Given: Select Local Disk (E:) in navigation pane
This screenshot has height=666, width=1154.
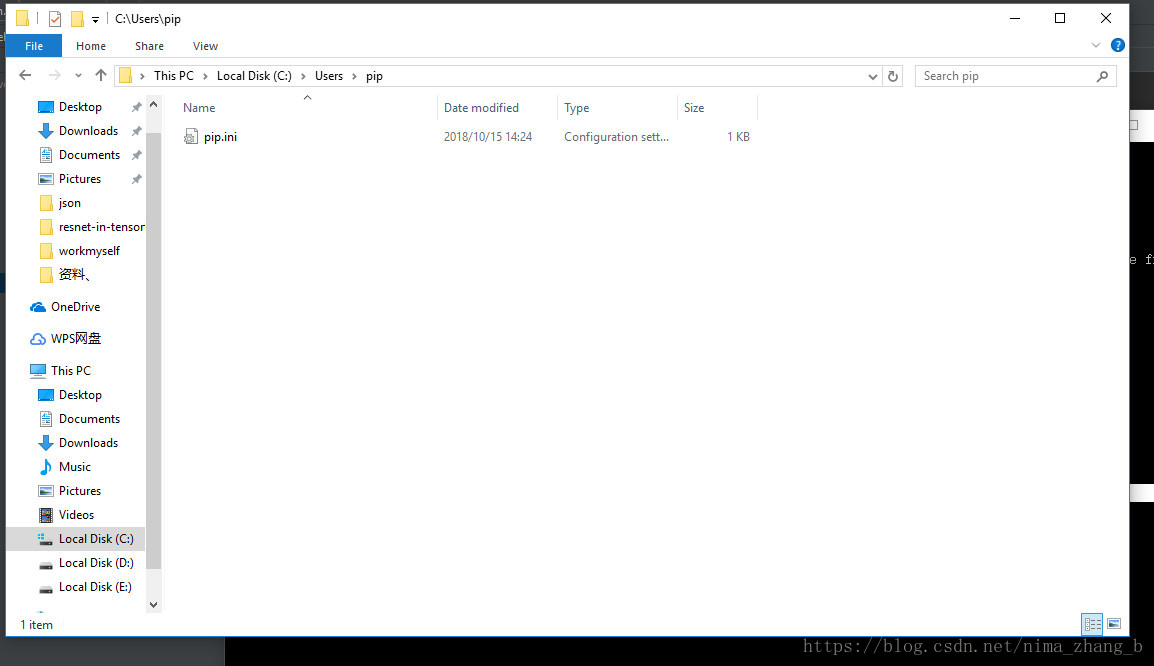Looking at the screenshot, I should click(x=95, y=587).
